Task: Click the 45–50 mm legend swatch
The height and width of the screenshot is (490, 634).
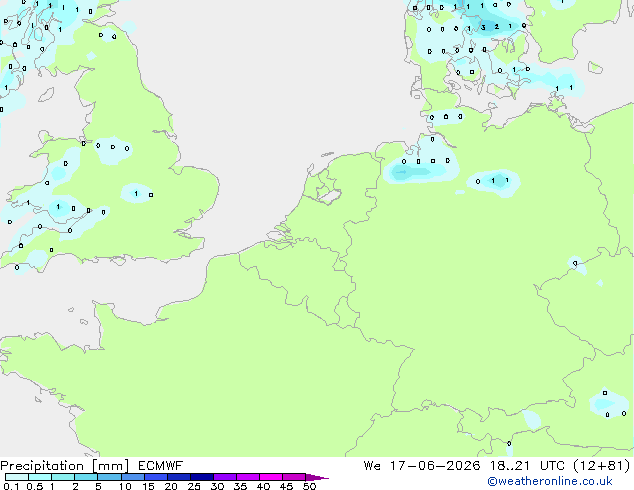Action: tap(294, 477)
